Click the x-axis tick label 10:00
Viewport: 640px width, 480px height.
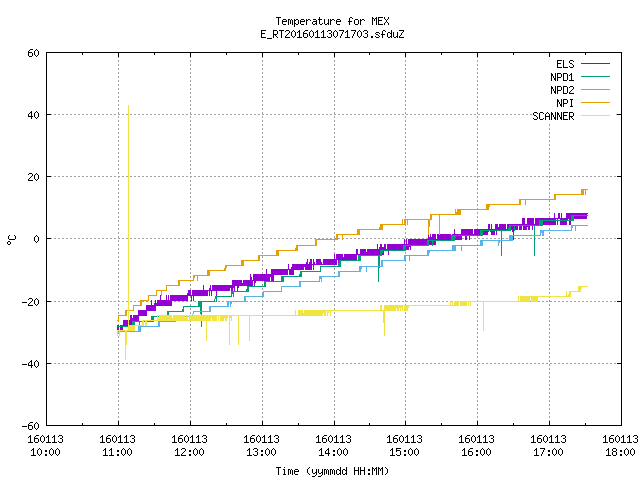45,452
